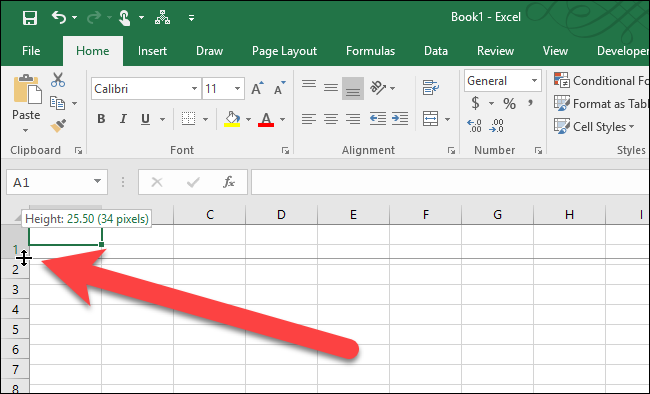This screenshot has height=394, width=650.
Task: Click the Increase Indent icon
Action: [400, 119]
